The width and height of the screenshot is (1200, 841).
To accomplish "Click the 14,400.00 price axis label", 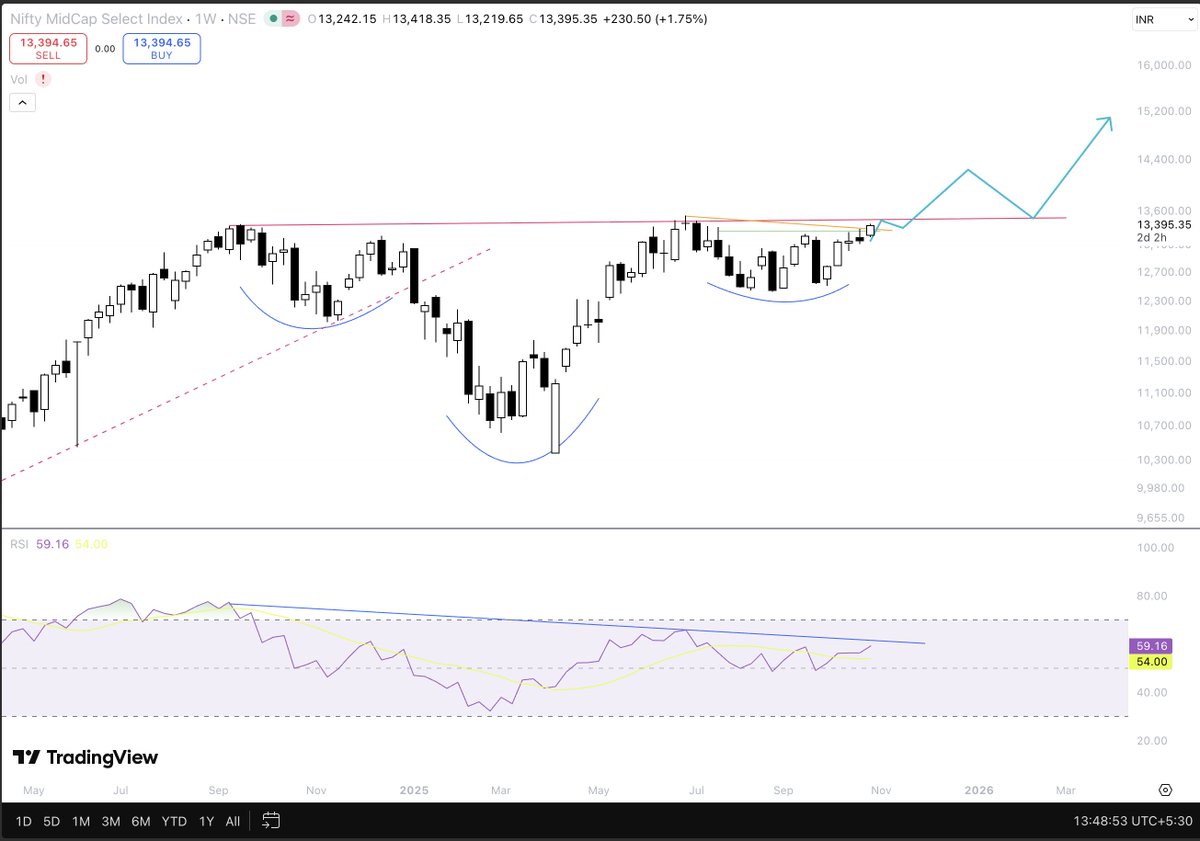I will click(1165, 159).
